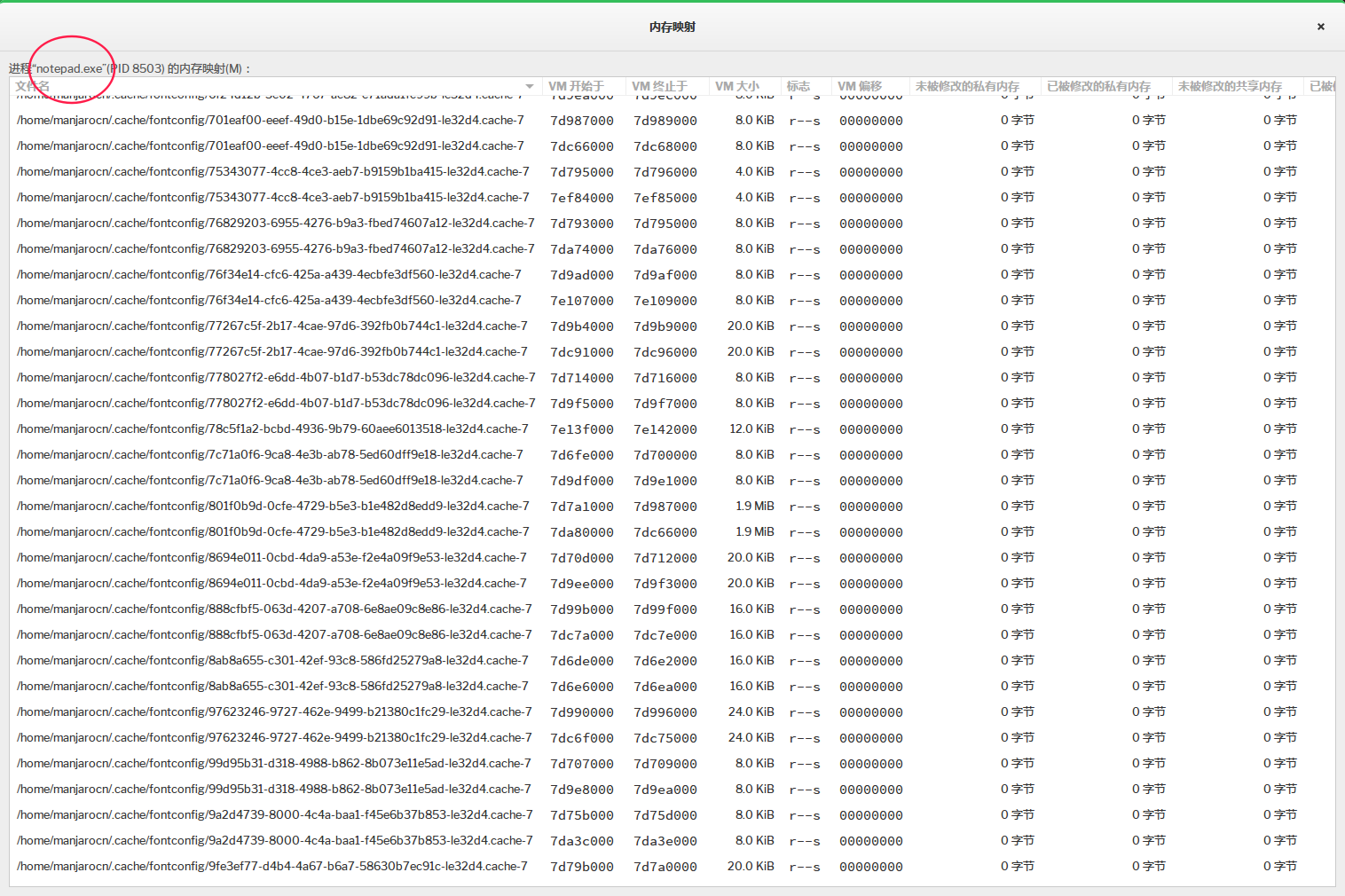Image resolution: width=1345 pixels, height=896 pixels.
Task: Select the 78c5f1a2-bcbd-4936 cache-7 file name
Action: tap(272, 428)
